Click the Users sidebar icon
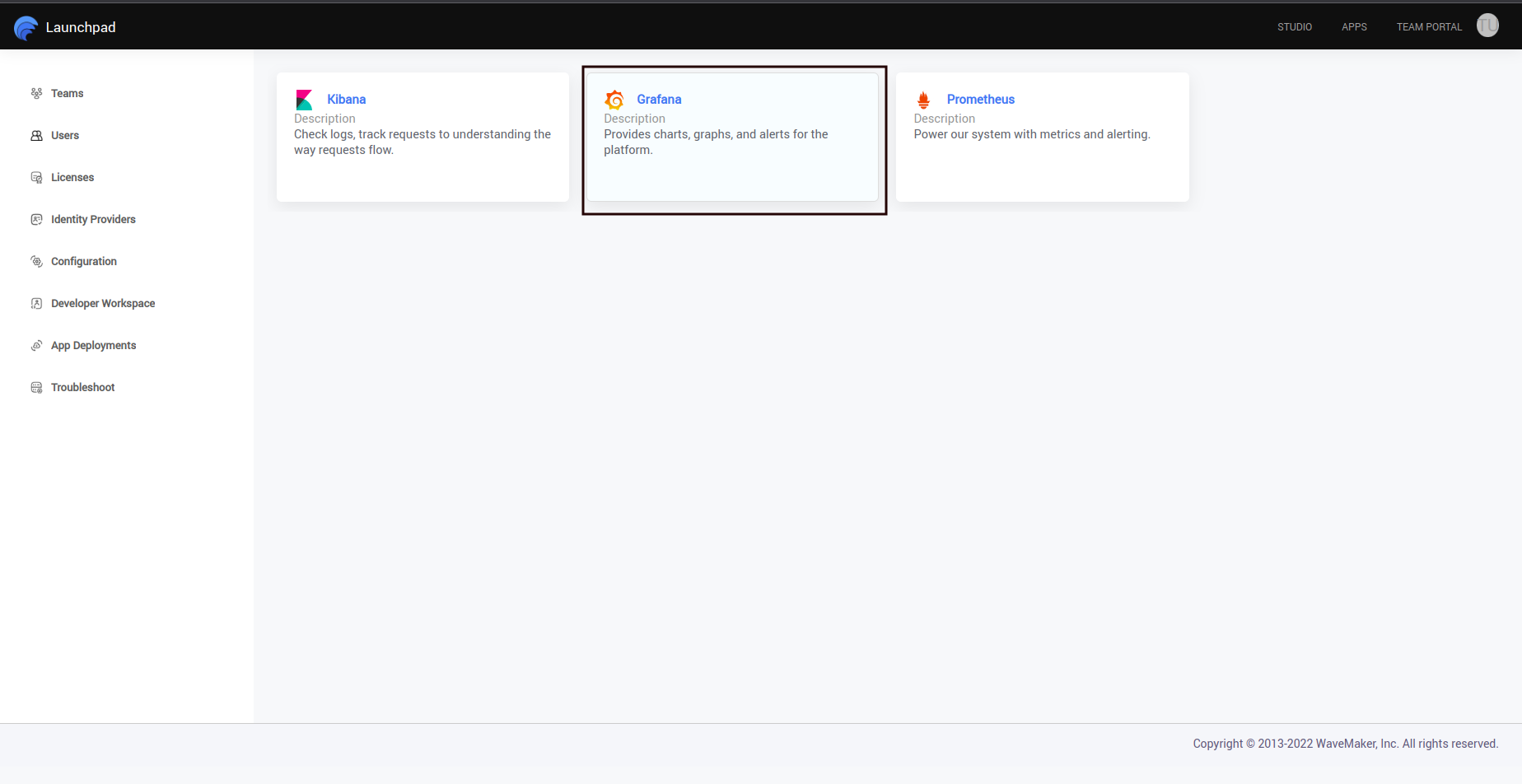The height and width of the screenshot is (784, 1522). 36,135
